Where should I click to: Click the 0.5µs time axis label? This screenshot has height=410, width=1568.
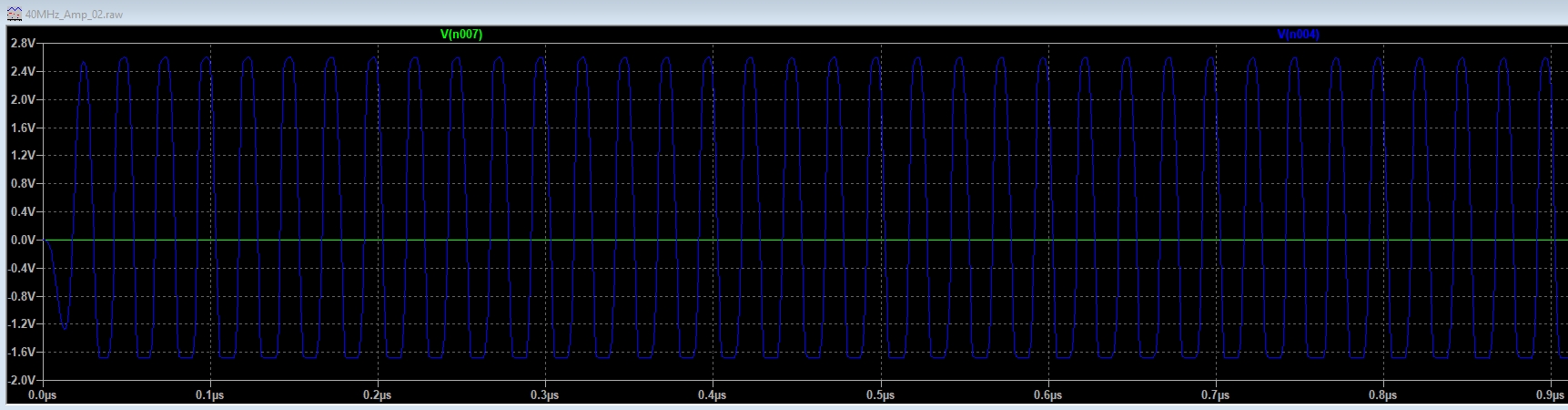tap(880, 395)
